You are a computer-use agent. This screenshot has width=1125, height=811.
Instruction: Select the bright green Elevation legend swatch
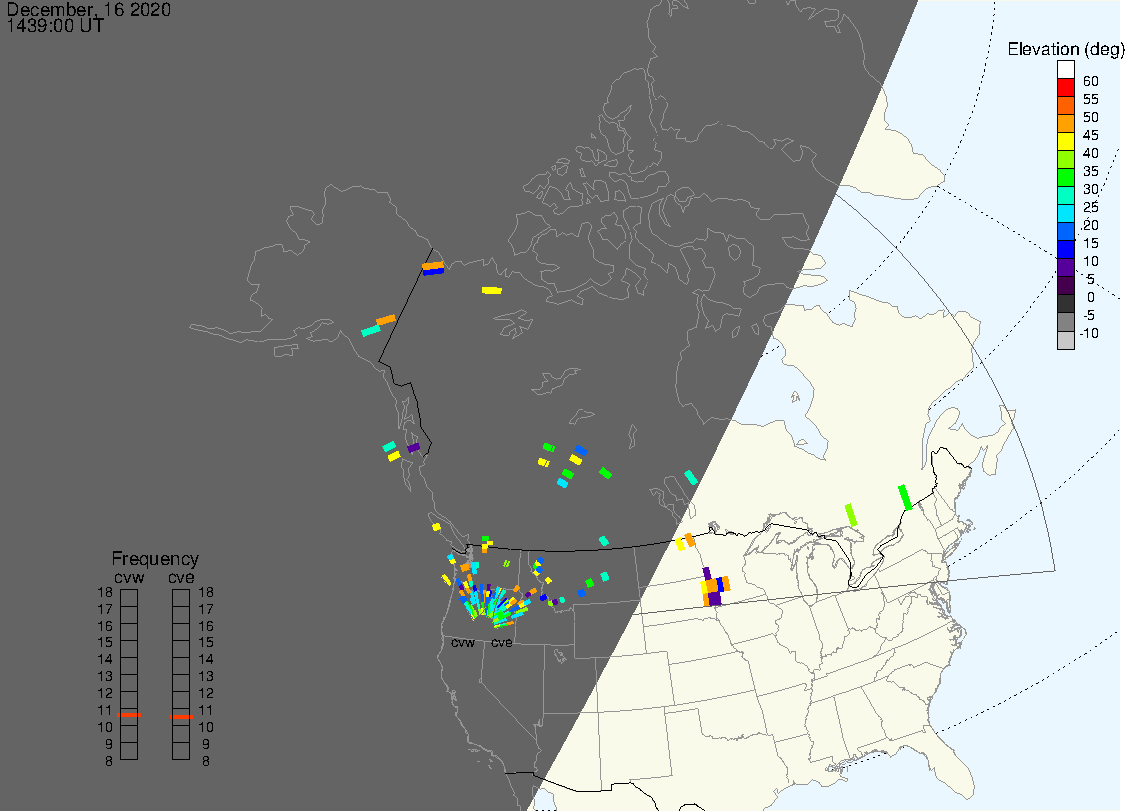tap(1065, 177)
